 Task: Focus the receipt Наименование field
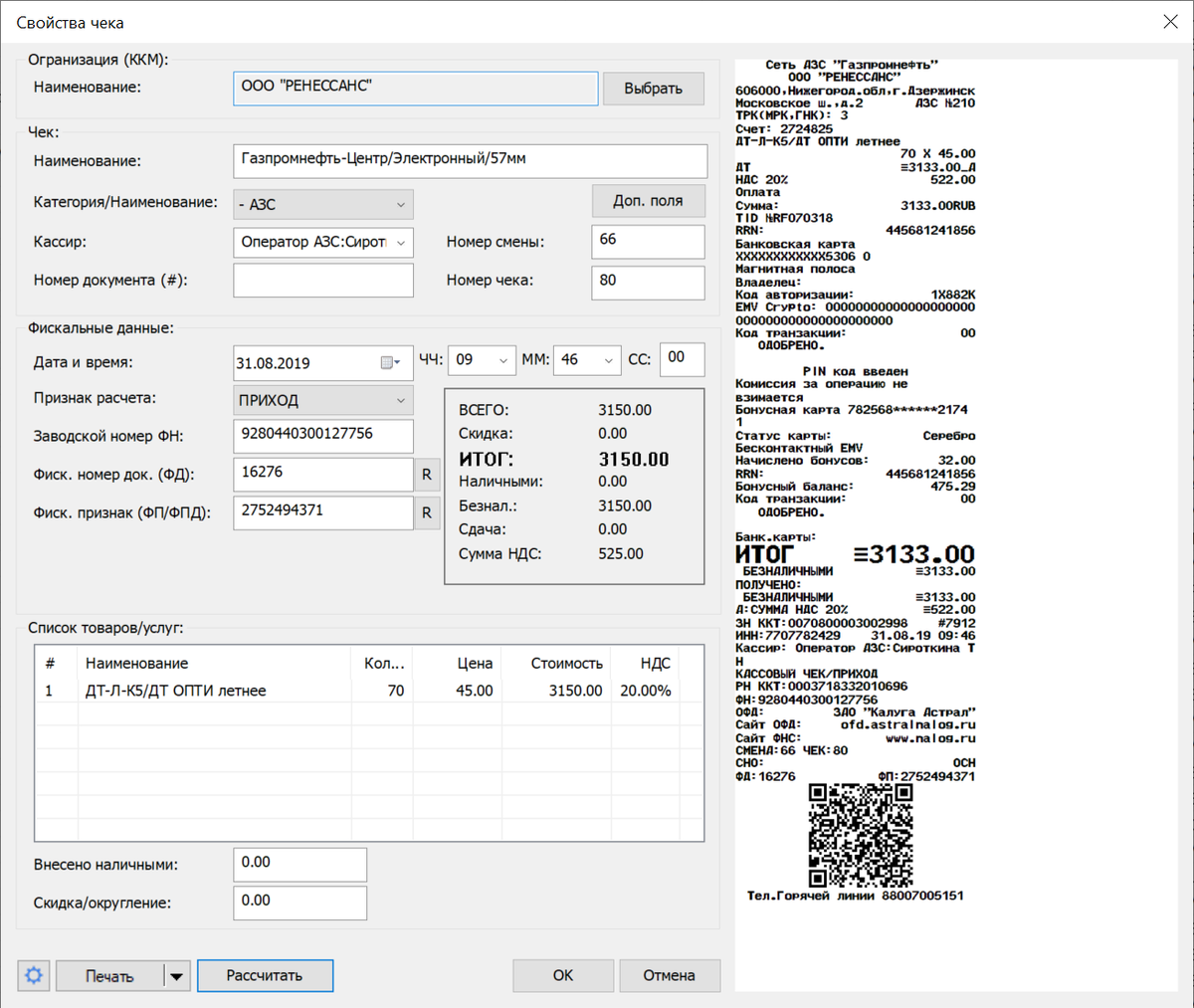(471, 160)
